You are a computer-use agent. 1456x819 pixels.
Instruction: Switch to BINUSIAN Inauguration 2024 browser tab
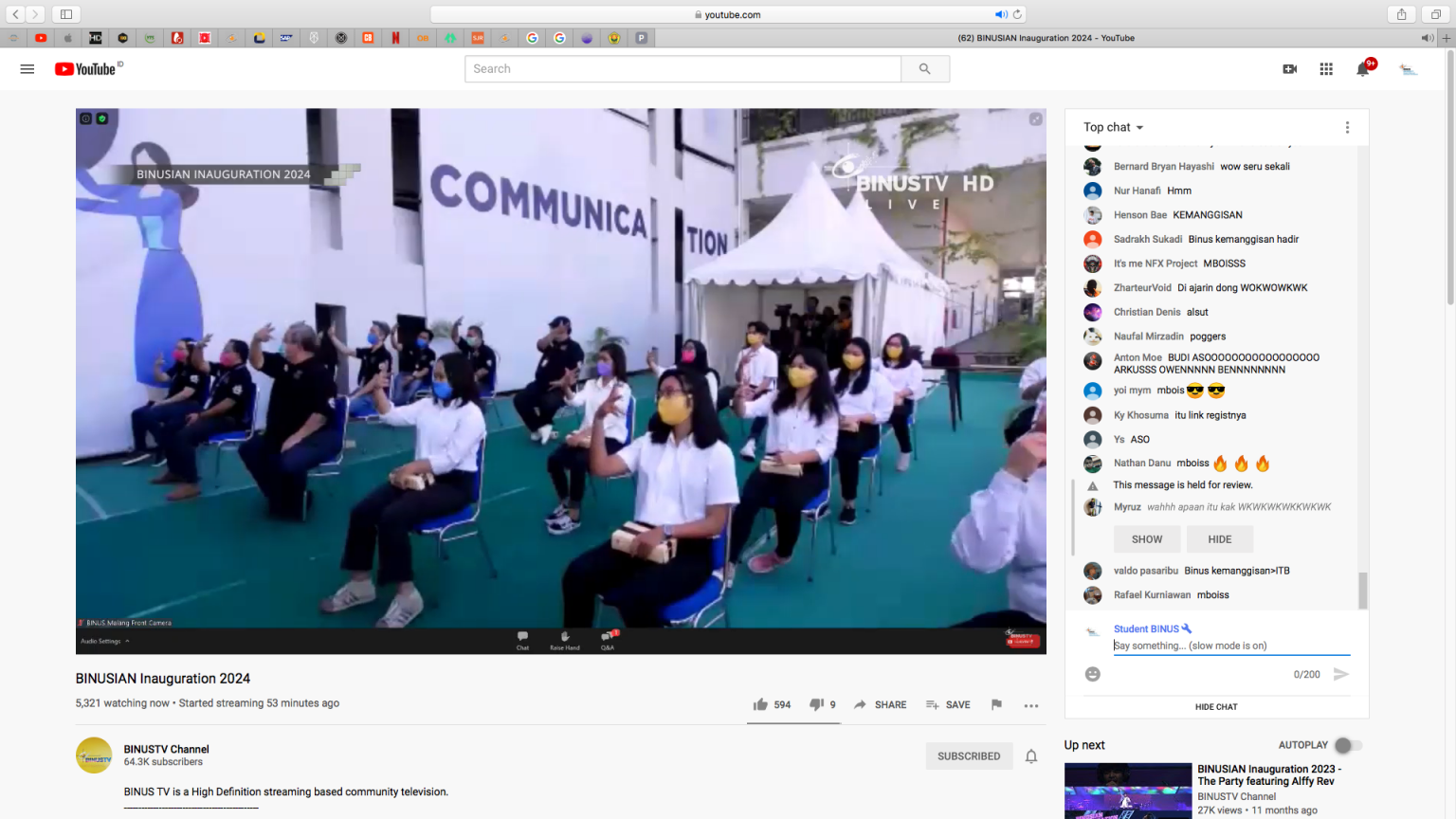[1046, 38]
